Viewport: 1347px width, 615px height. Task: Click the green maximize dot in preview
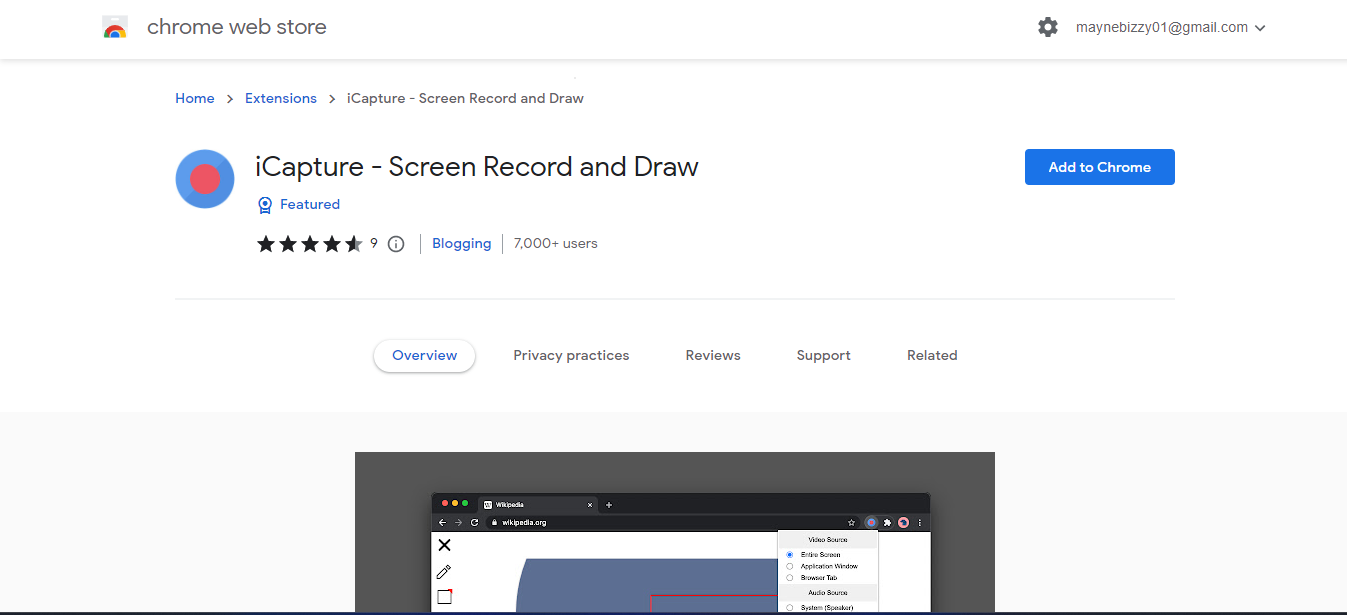(x=465, y=503)
